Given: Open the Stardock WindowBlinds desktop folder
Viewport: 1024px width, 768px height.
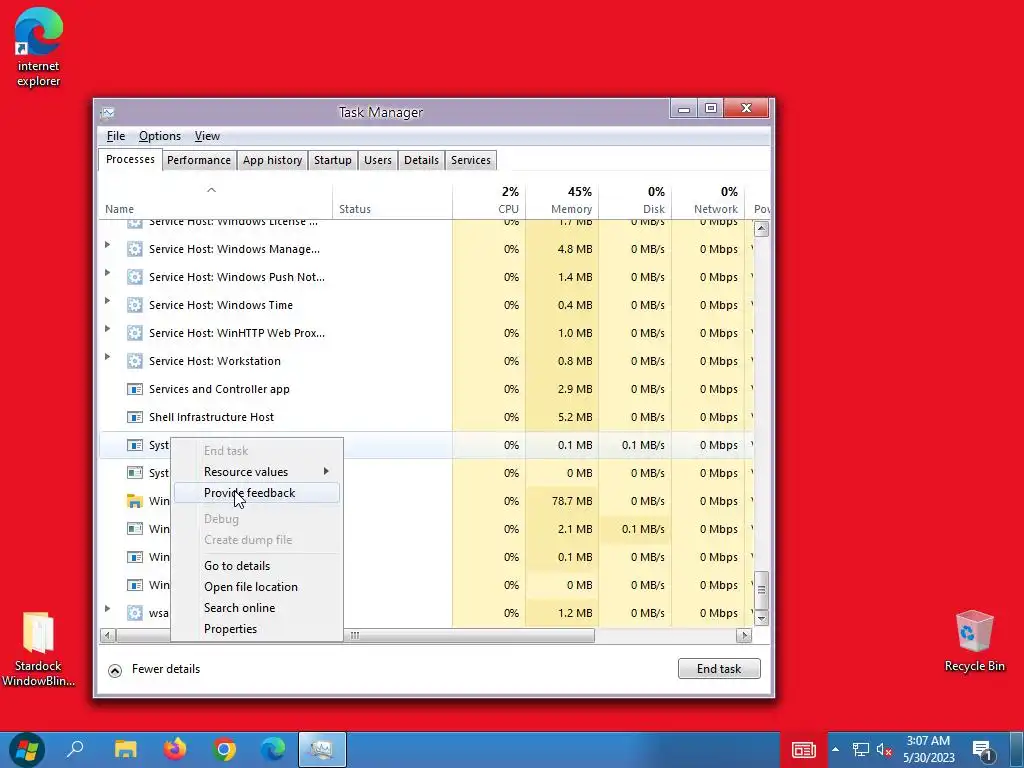Looking at the screenshot, I should tap(38, 648).
